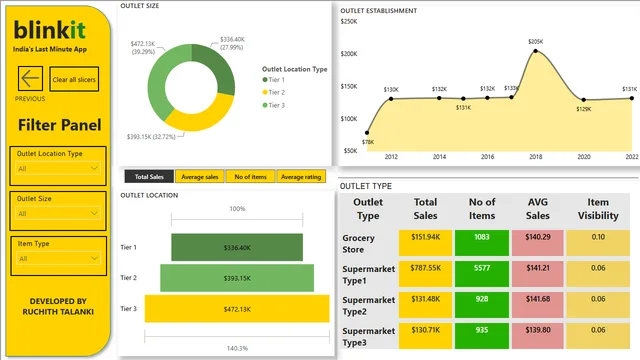This screenshot has height=360, width=640.
Task: Click the OUTLET SIZE chart title
Action: 140,6
